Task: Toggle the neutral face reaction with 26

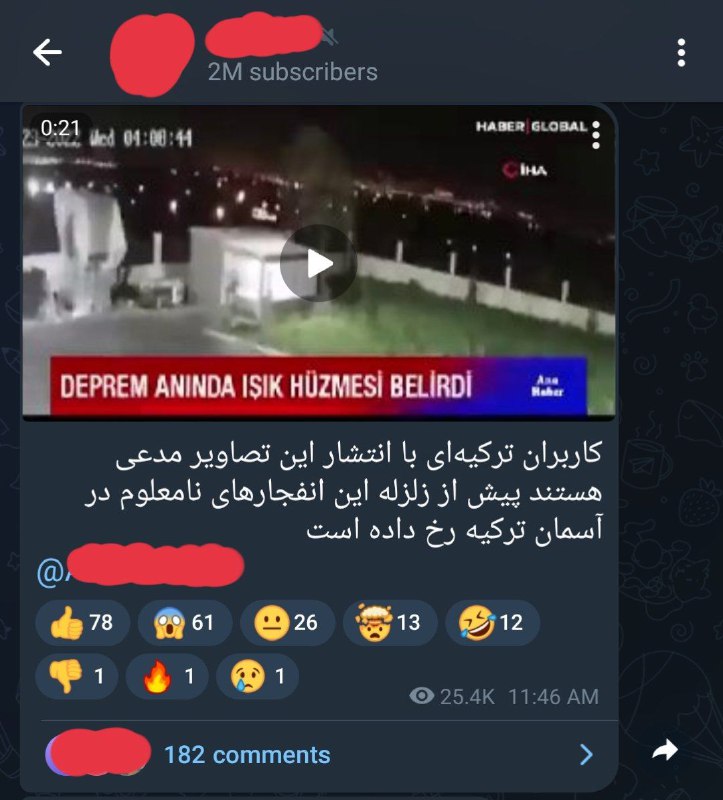Action: [287, 622]
